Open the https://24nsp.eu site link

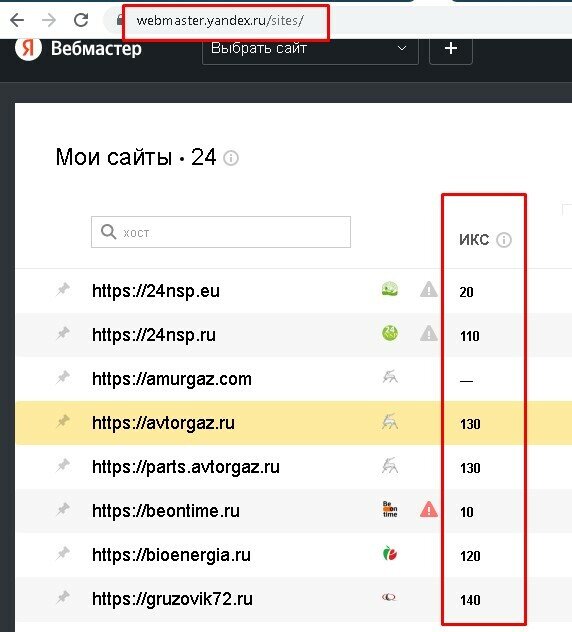(156, 291)
